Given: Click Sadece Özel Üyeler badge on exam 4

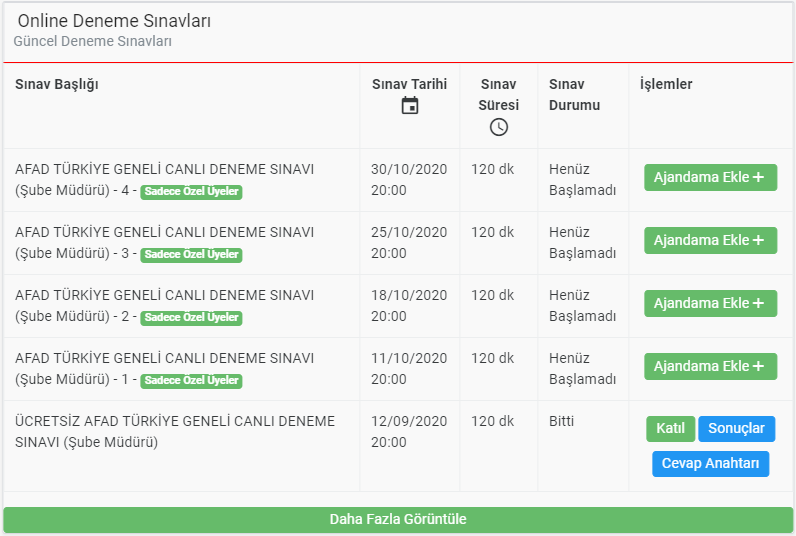Looking at the screenshot, I should point(191,191).
